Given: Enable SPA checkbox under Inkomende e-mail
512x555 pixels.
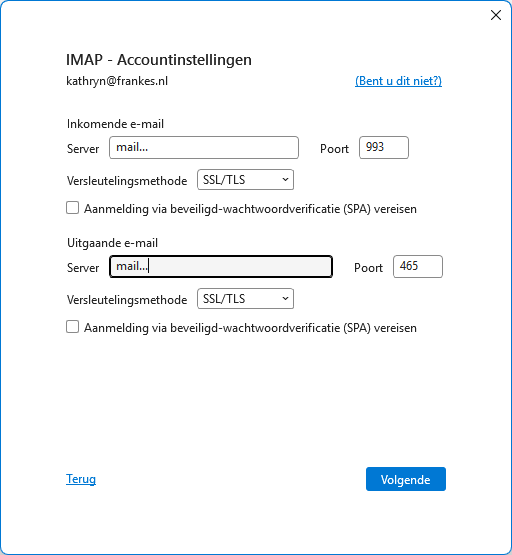Looking at the screenshot, I should click(73, 208).
